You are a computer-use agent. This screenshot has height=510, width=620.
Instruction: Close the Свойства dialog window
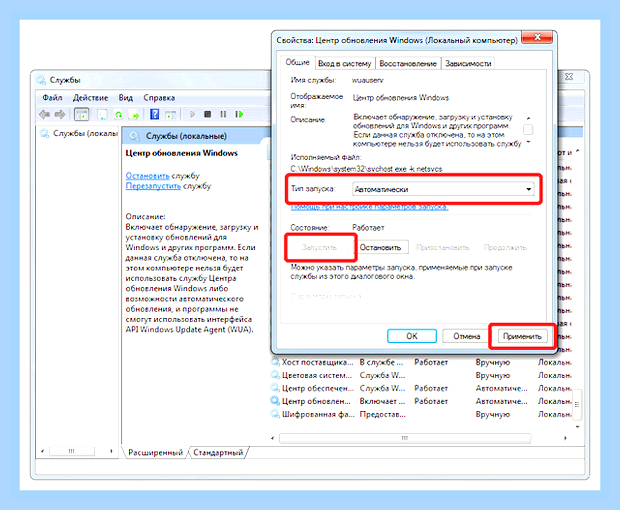[x=537, y=37]
